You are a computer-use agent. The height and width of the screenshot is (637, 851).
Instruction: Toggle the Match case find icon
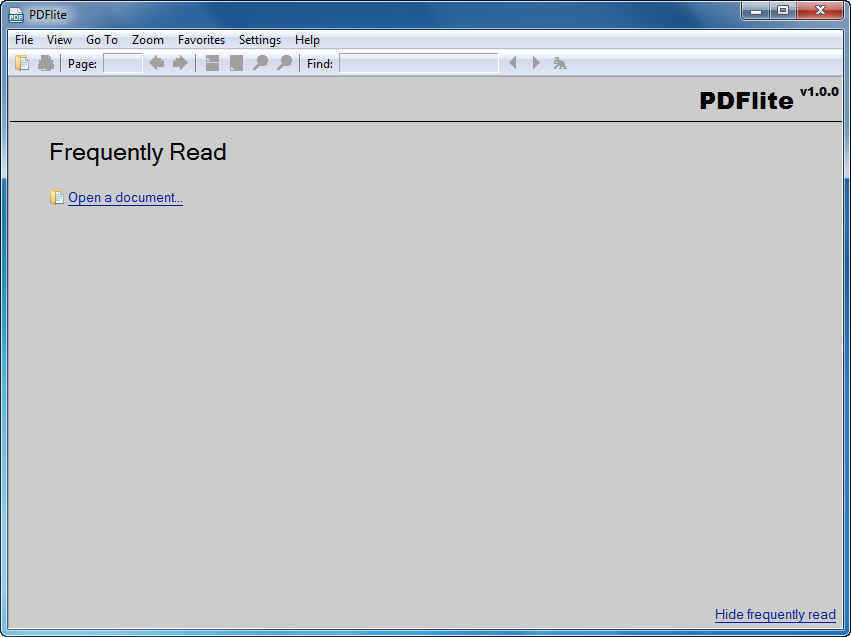coord(560,63)
